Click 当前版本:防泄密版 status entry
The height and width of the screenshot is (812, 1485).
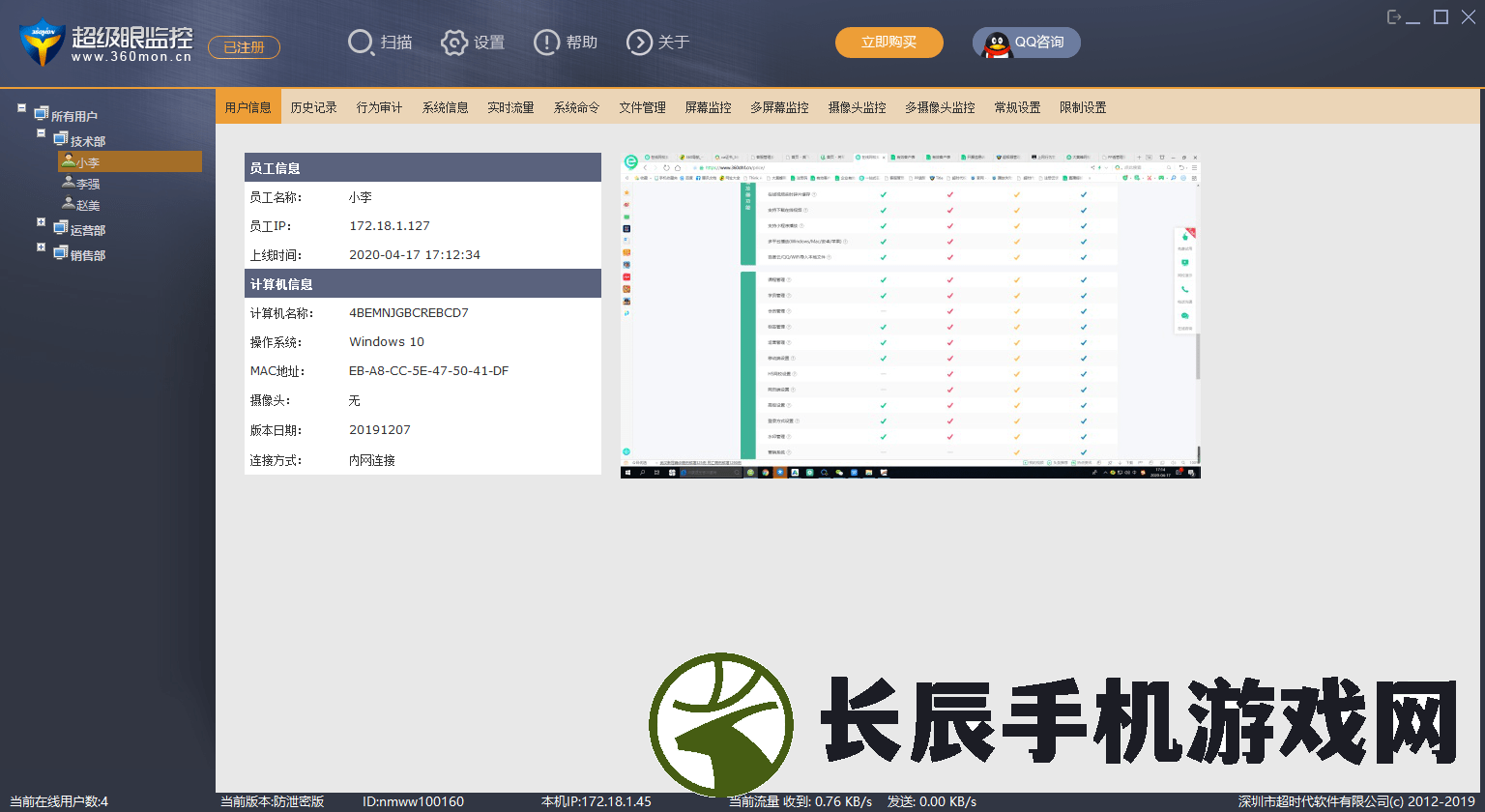(273, 801)
